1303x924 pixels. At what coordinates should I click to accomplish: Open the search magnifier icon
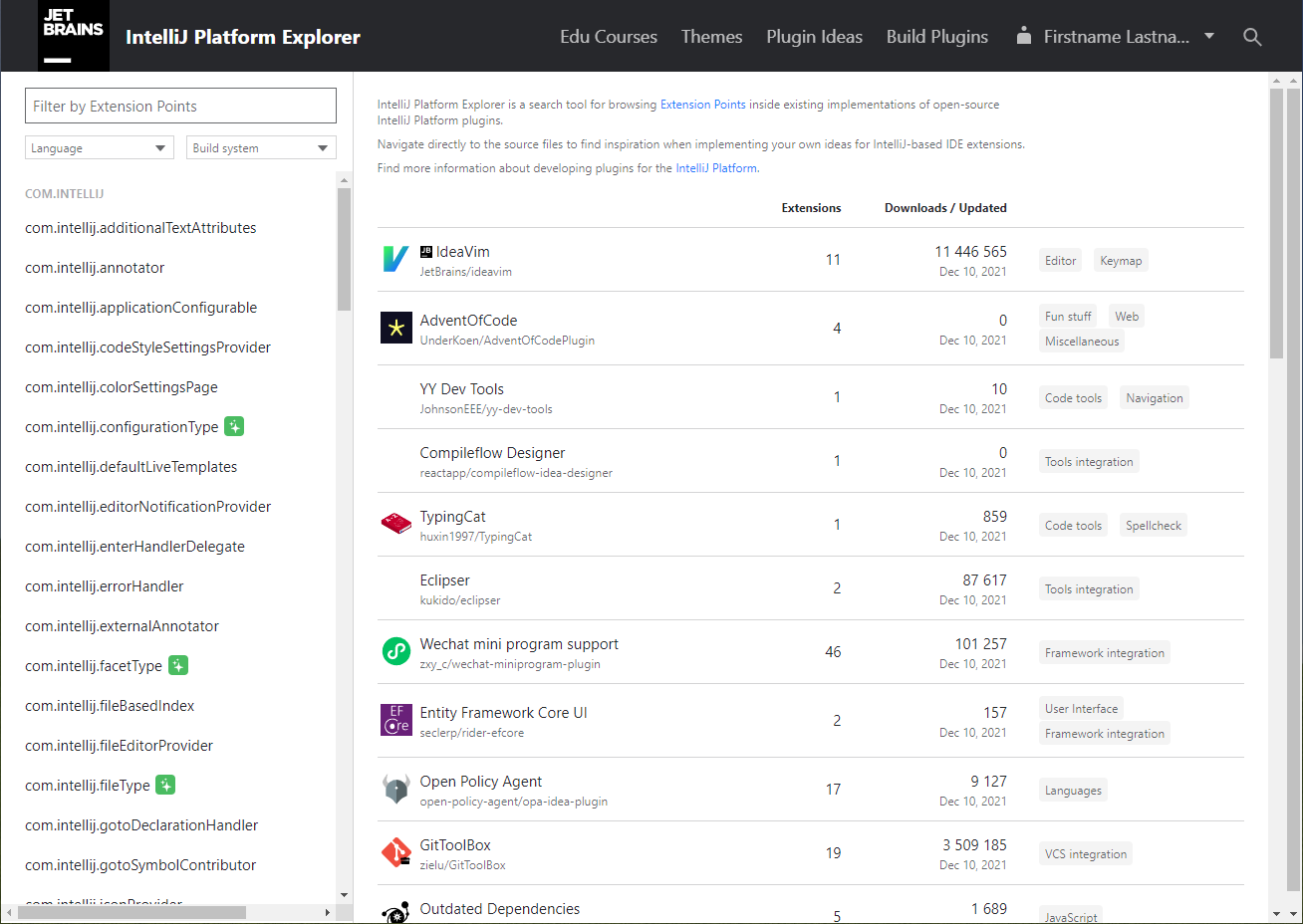coord(1252,37)
